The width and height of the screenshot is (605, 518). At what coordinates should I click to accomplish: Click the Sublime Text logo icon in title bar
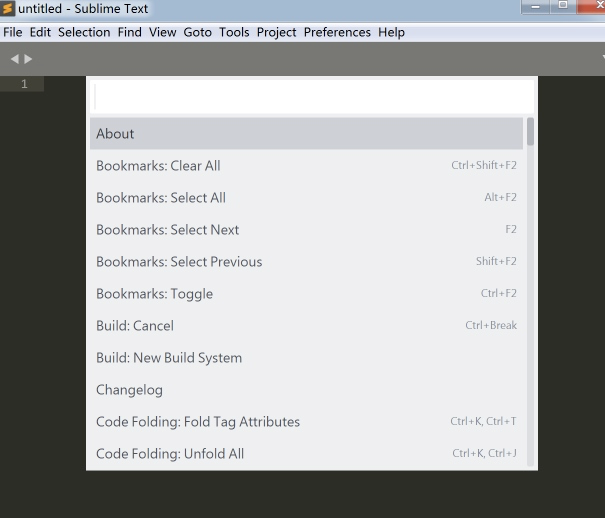tap(7, 8)
